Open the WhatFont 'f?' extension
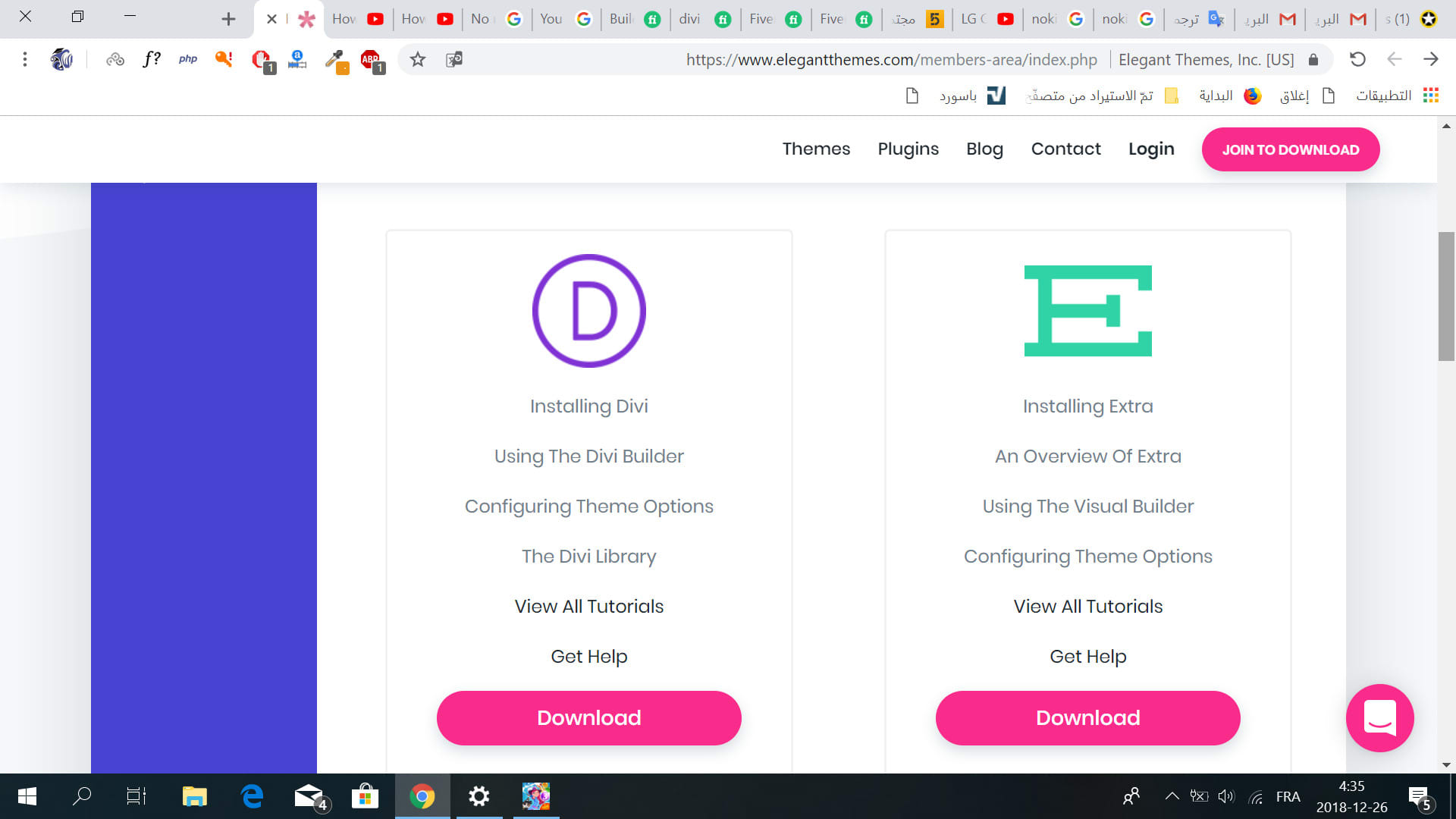 point(152,59)
